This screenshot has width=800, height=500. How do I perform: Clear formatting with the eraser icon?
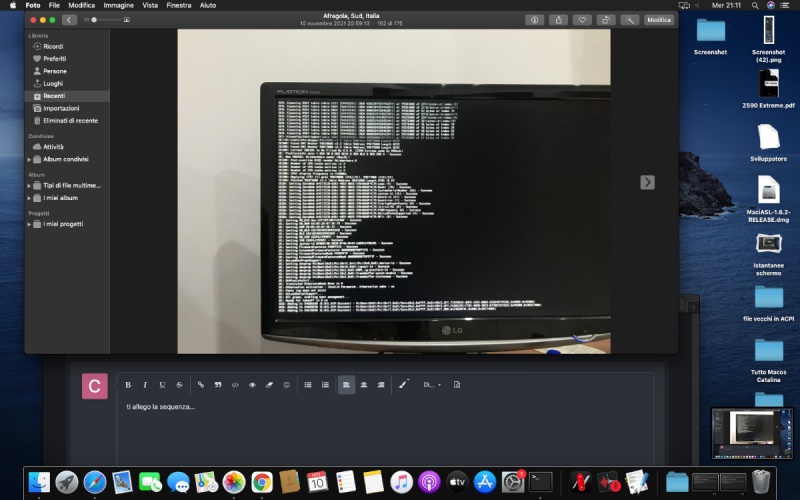click(x=269, y=385)
